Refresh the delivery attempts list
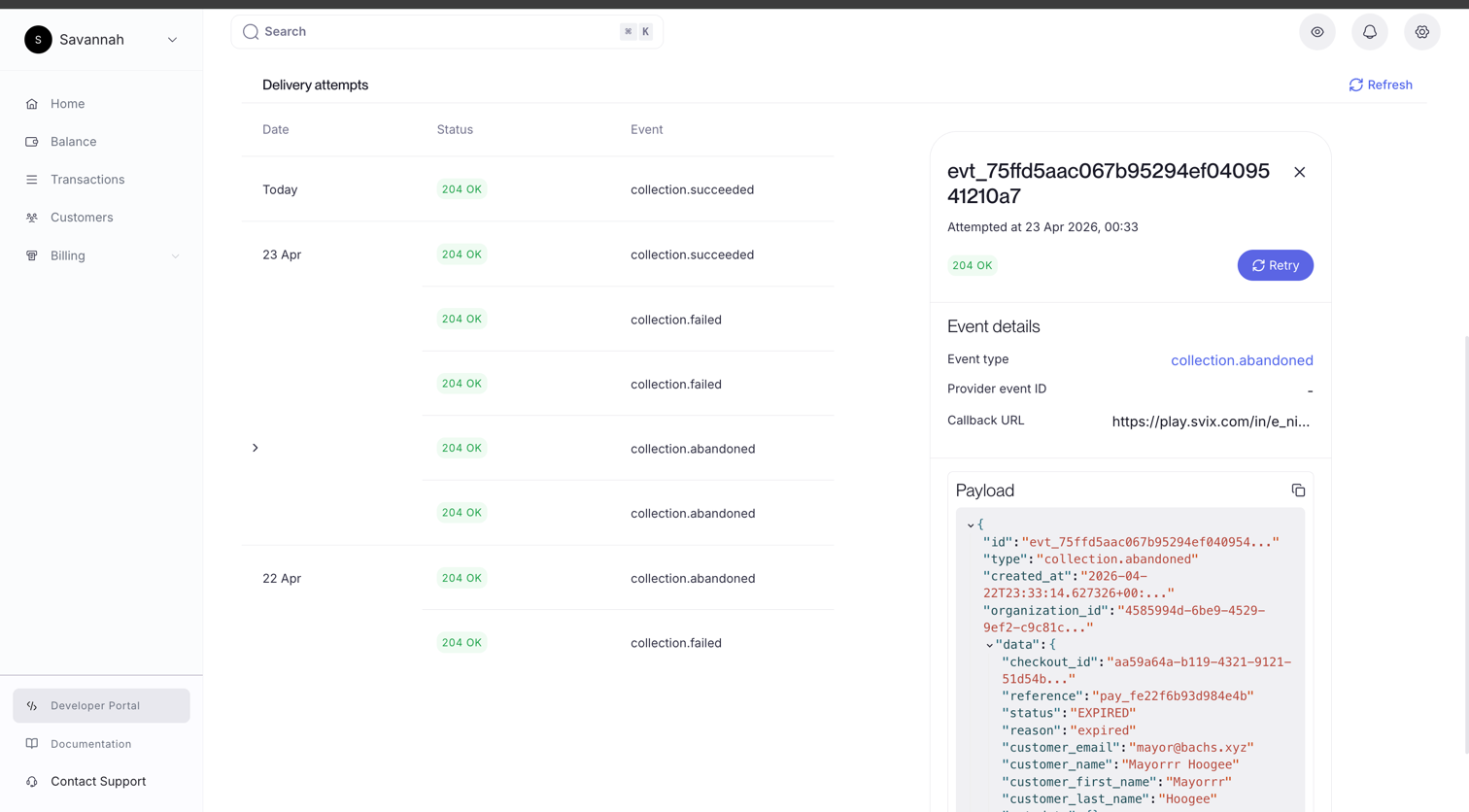 point(1381,85)
